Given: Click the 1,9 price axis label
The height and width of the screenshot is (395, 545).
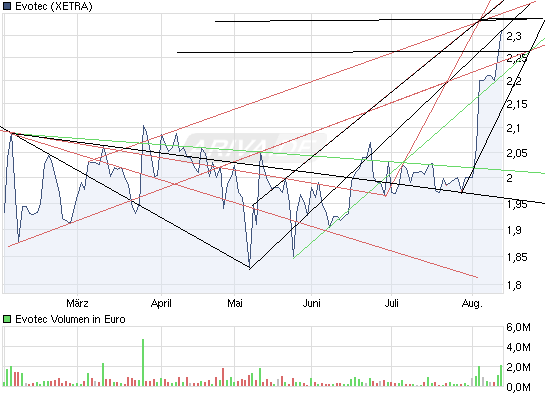Looking at the screenshot, I should (514, 230).
